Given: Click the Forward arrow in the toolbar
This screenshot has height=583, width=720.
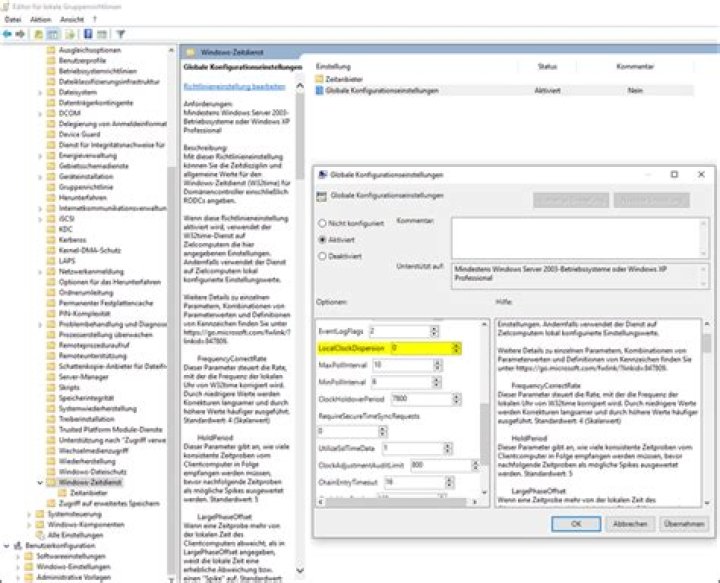Looking at the screenshot, I should 20,34.
